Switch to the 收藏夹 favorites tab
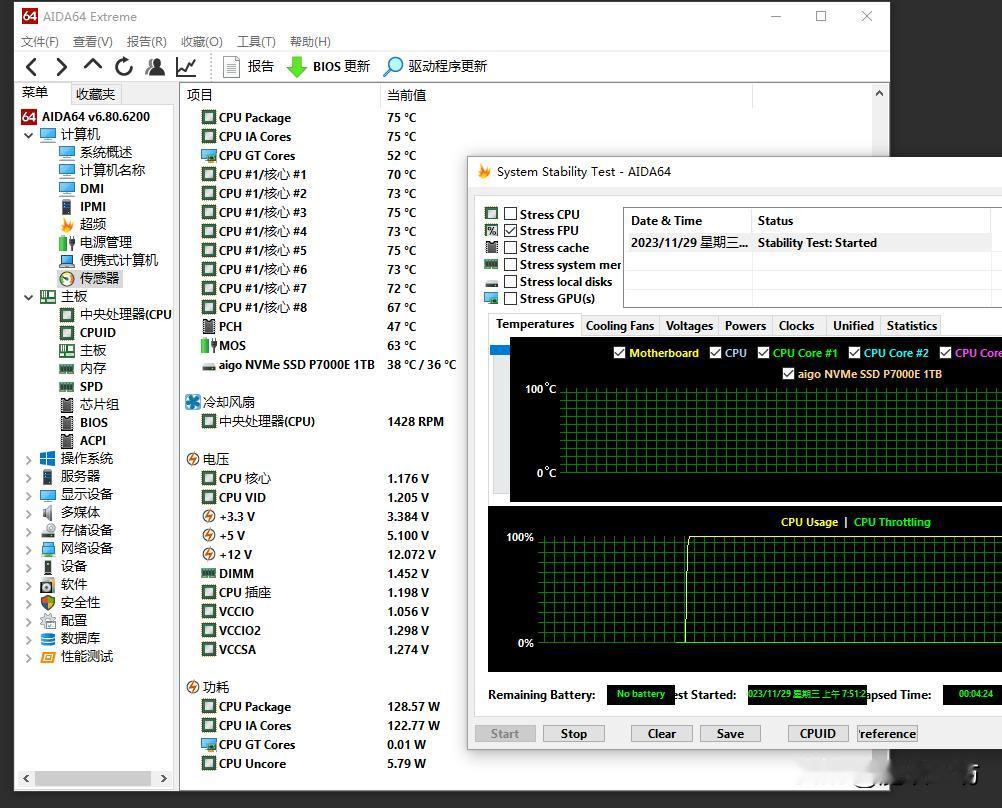Image resolution: width=1002 pixels, height=808 pixels. [95, 94]
